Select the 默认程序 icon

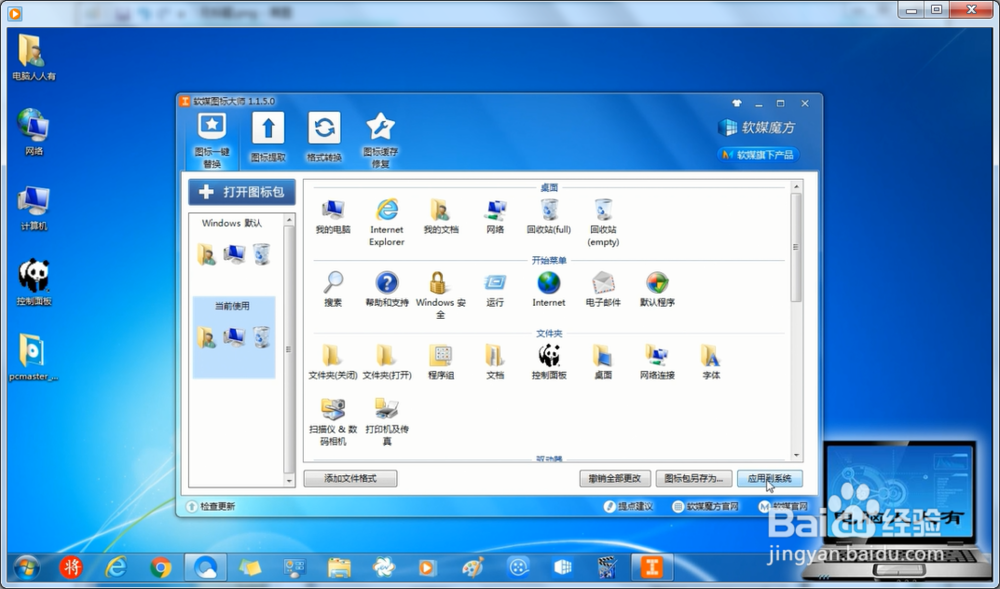click(657, 289)
